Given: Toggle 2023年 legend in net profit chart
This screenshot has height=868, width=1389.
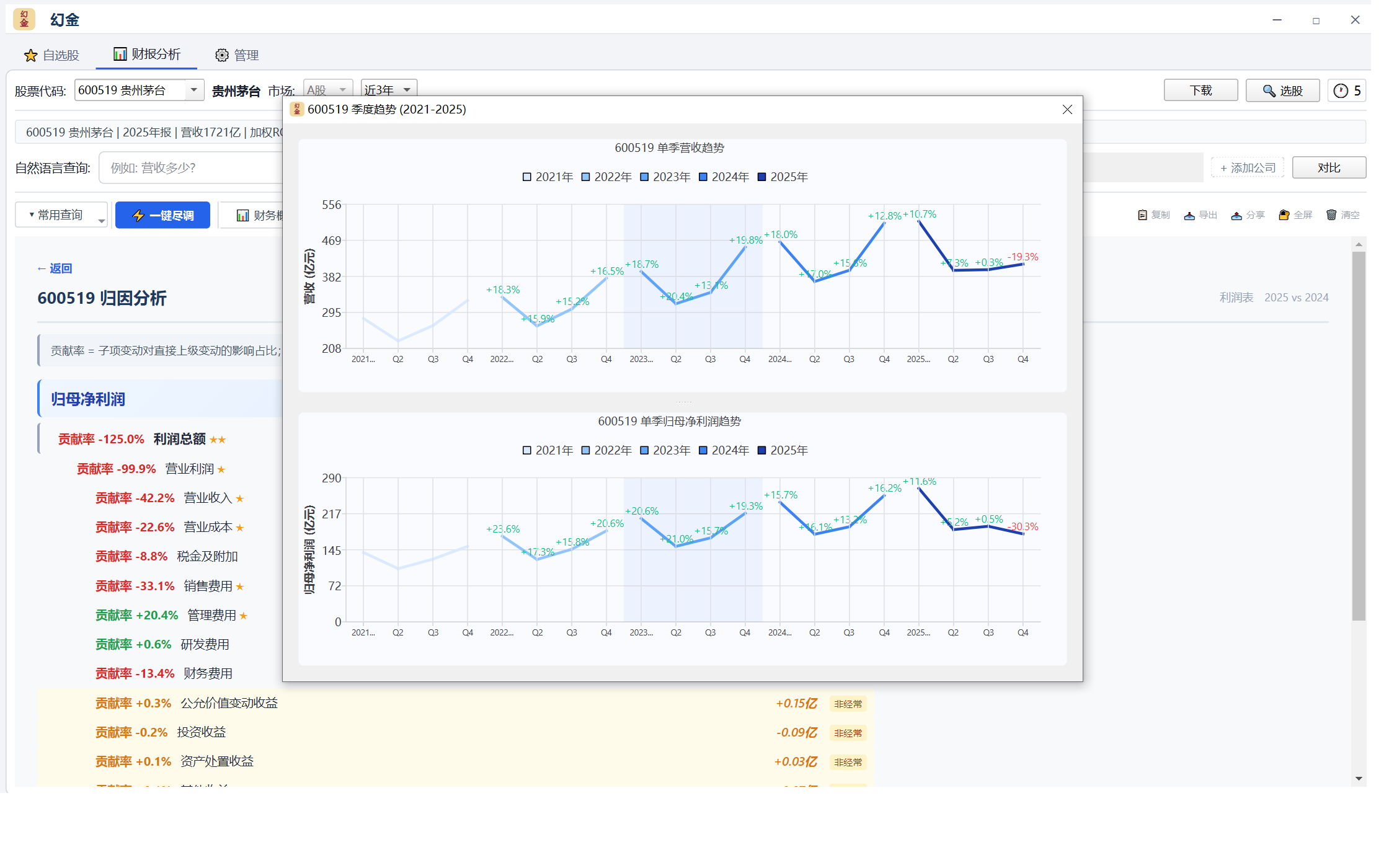Looking at the screenshot, I should click(x=665, y=450).
